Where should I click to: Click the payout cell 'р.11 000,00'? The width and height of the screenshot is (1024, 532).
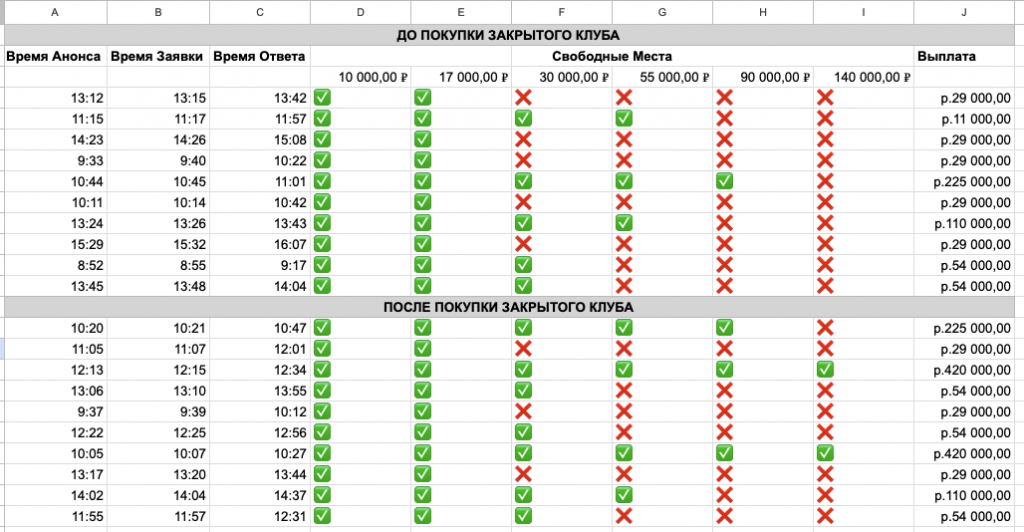coord(964,119)
